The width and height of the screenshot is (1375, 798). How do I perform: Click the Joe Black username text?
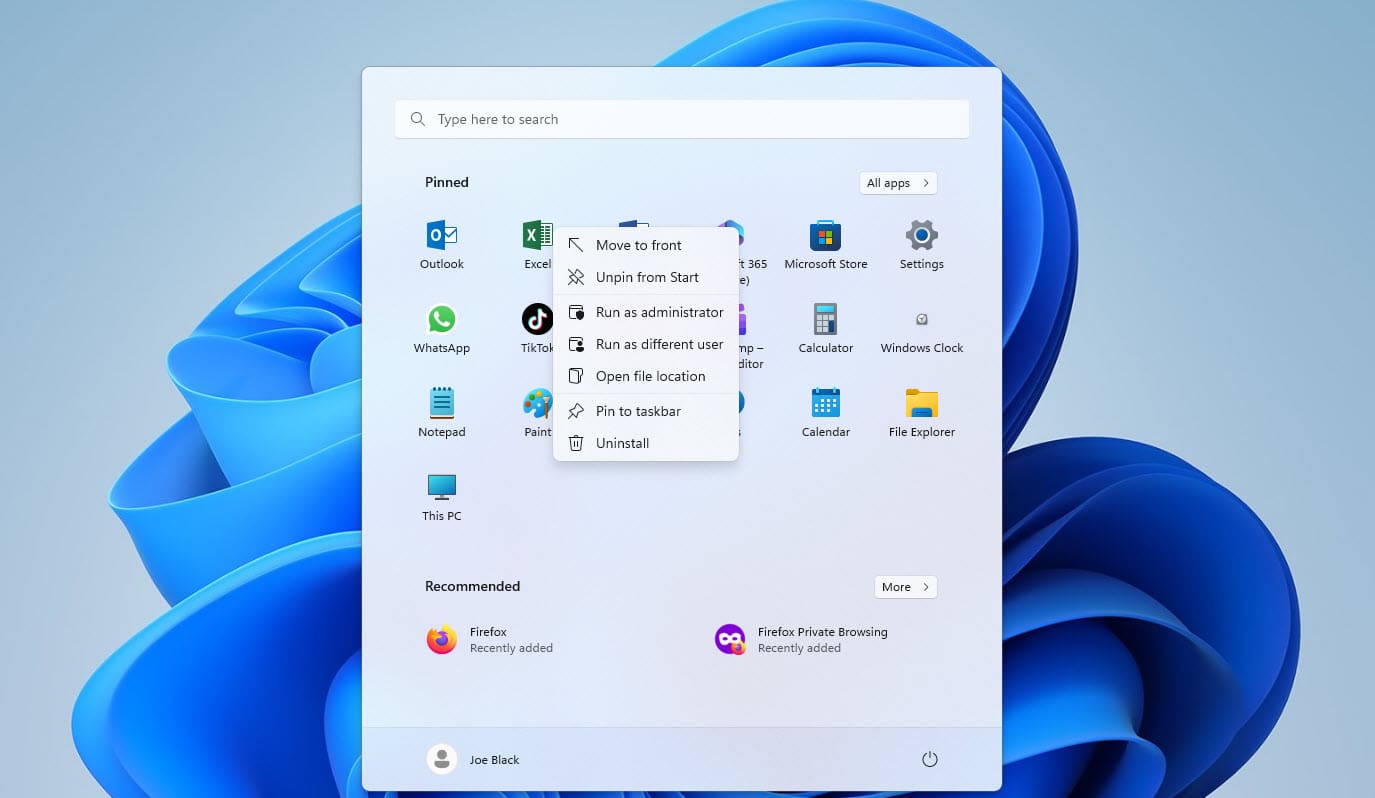pyautogui.click(x=495, y=760)
